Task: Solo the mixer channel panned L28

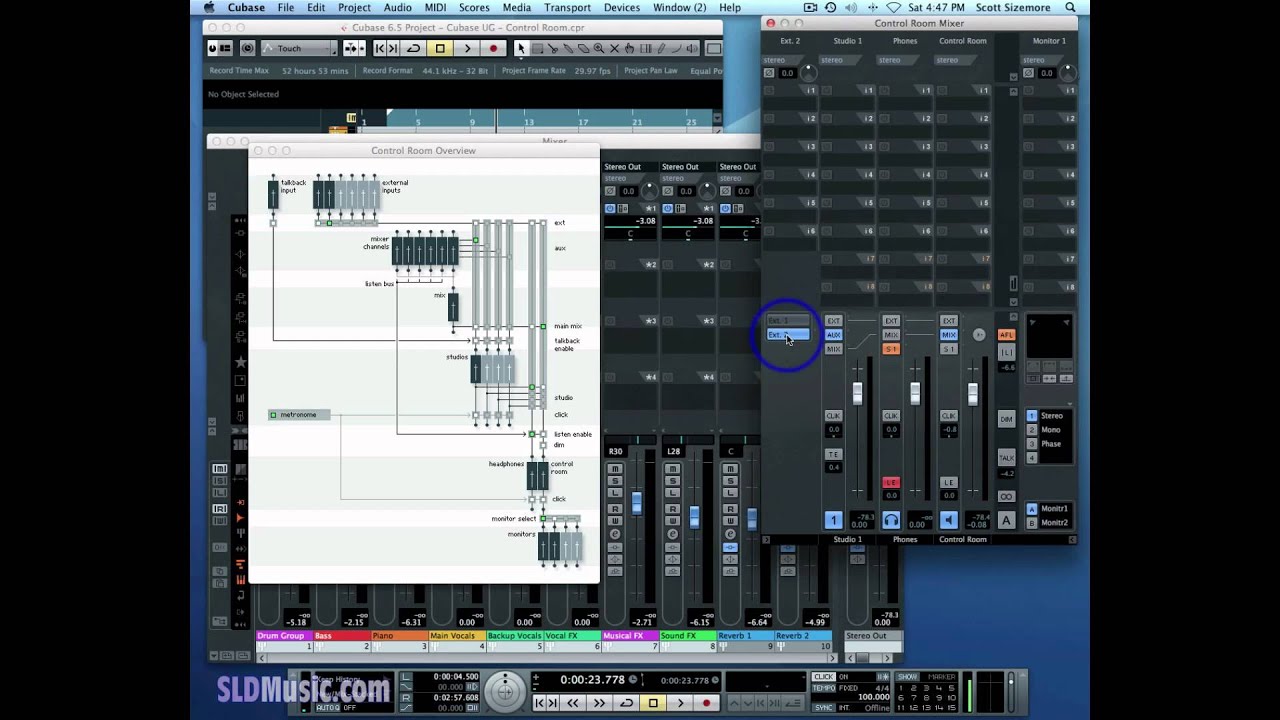Action: [673, 483]
